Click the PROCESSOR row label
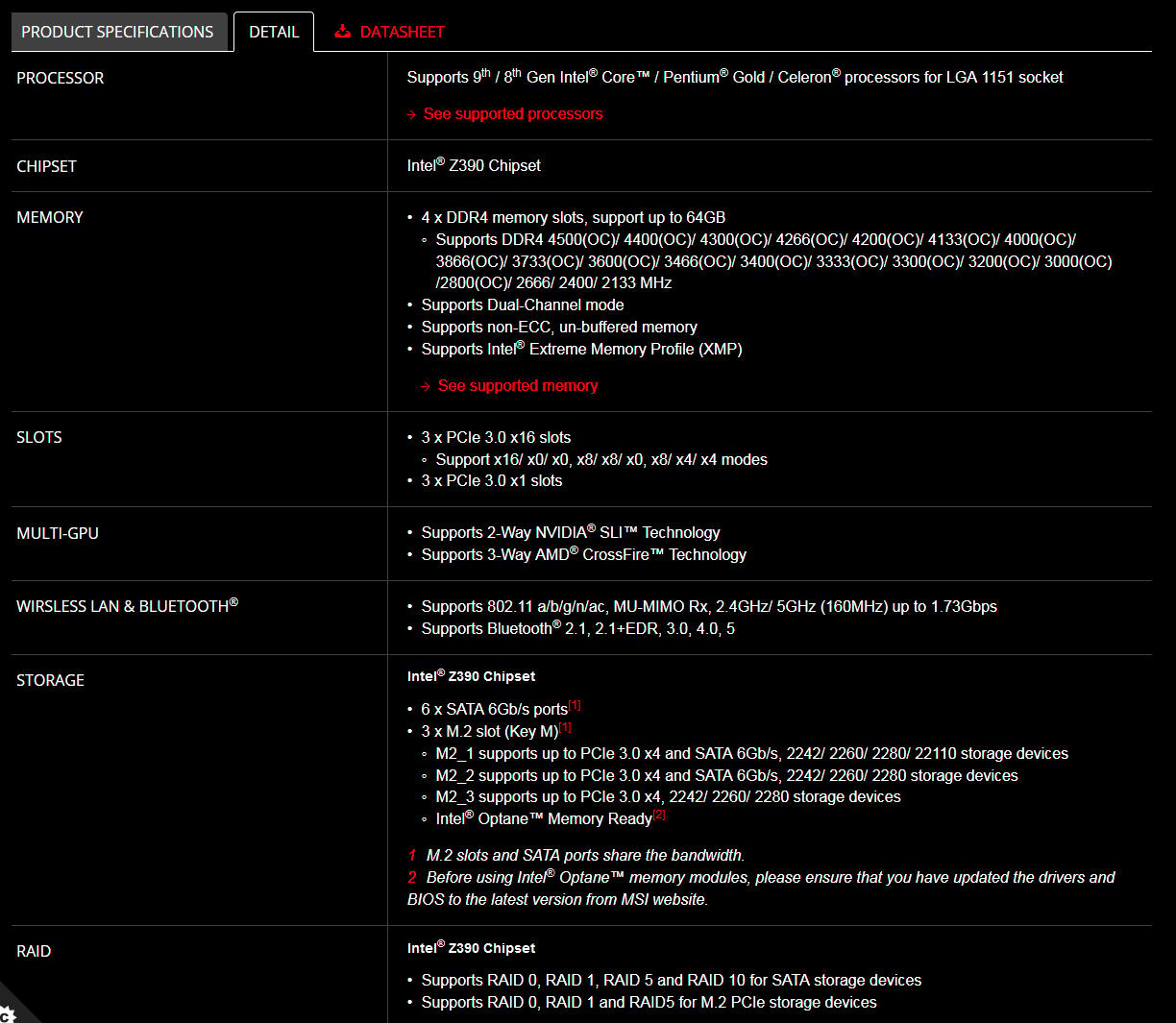Viewport: 1176px width, 1023px height. [x=61, y=78]
